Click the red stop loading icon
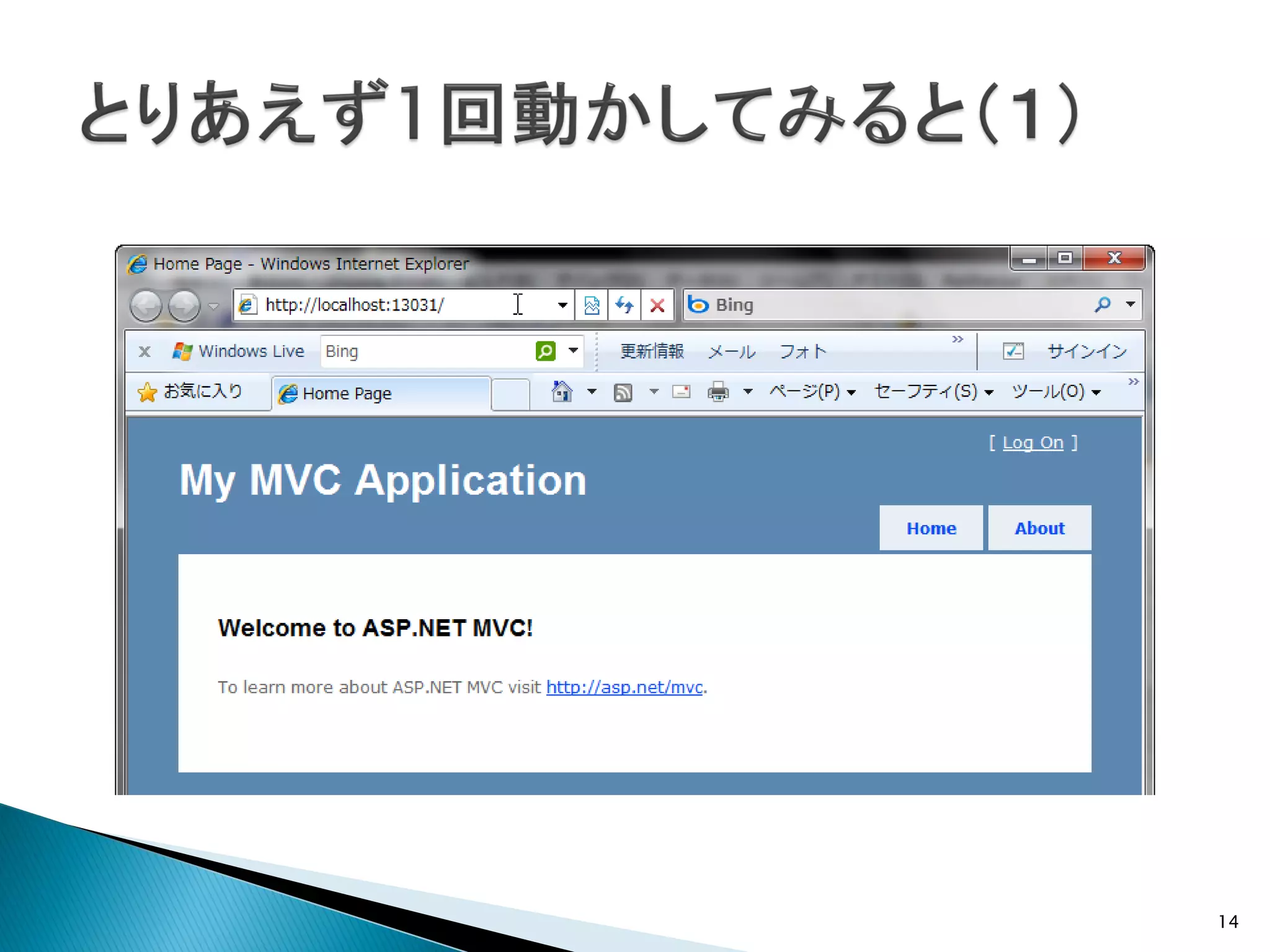 (x=657, y=305)
